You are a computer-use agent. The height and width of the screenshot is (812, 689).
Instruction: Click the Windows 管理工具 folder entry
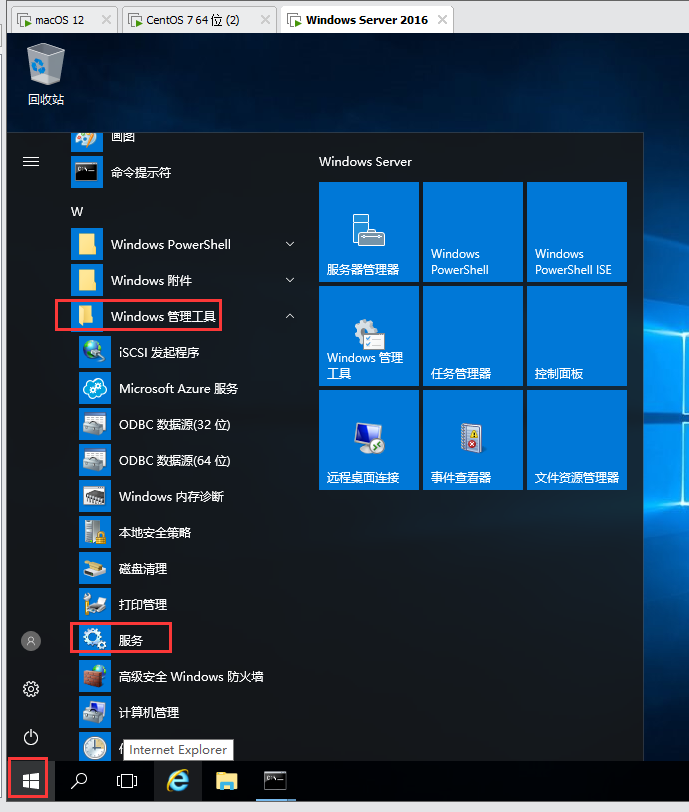(185, 316)
